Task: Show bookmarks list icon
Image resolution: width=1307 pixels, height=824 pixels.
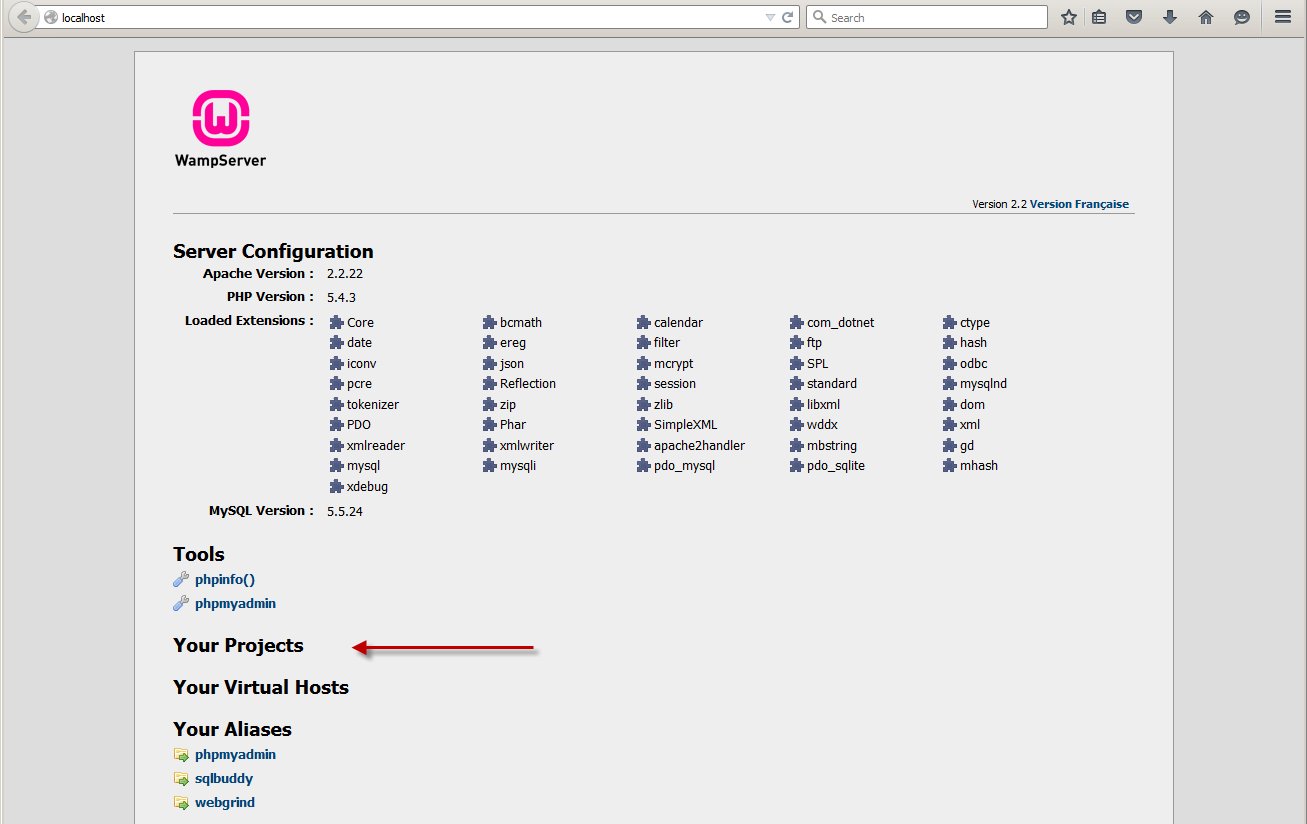Action: (x=1099, y=17)
